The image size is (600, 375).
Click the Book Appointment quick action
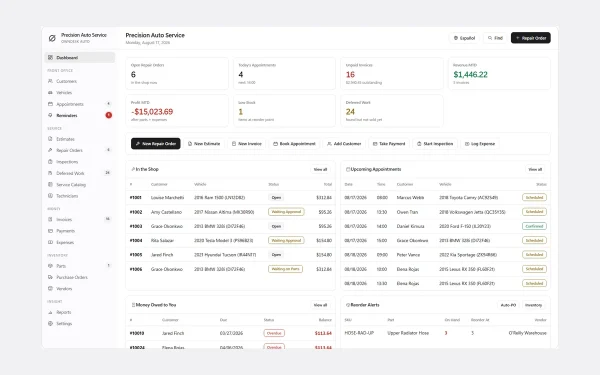click(294, 143)
